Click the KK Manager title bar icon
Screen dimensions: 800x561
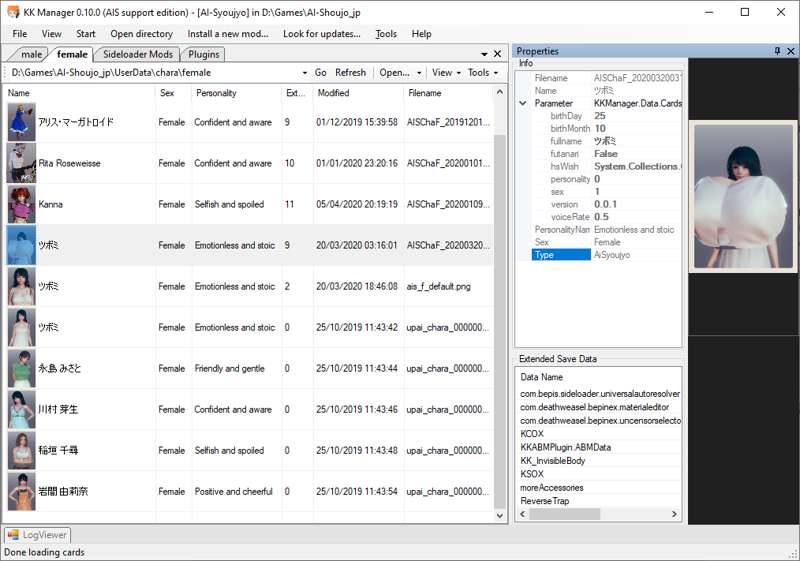tap(13, 12)
